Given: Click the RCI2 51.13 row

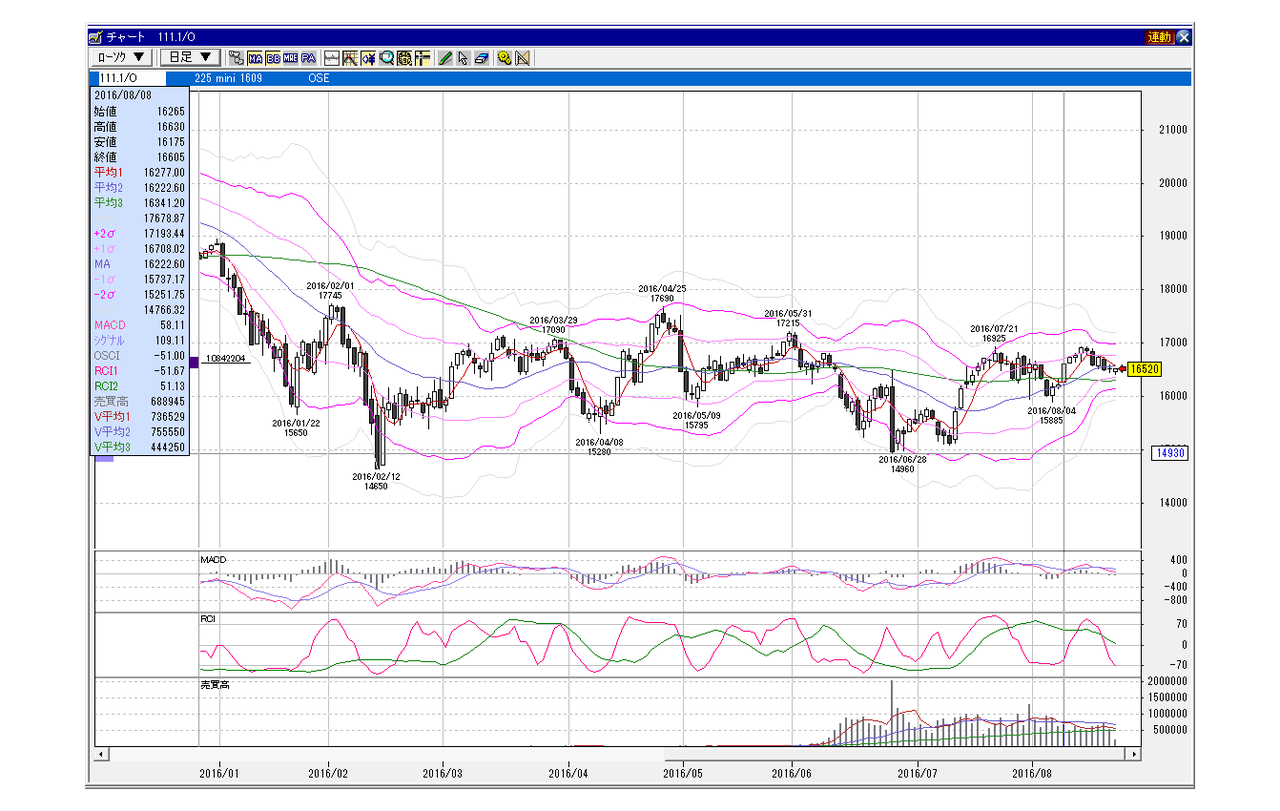Looking at the screenshot, I should click(139, 386).
